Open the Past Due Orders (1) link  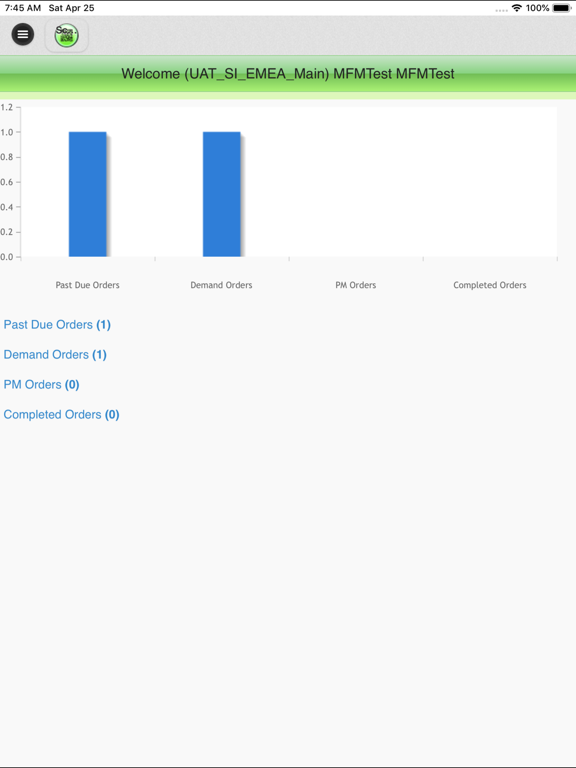[x=57, y=325]
